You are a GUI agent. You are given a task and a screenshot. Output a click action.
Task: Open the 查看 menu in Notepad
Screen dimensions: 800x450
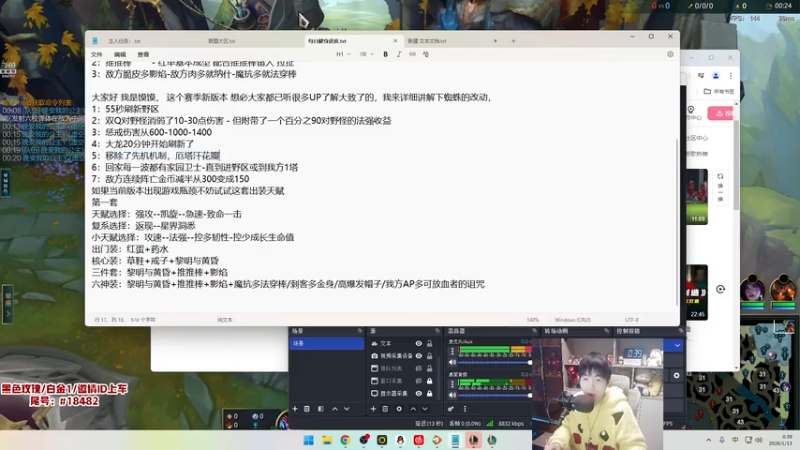pos(143,55)
